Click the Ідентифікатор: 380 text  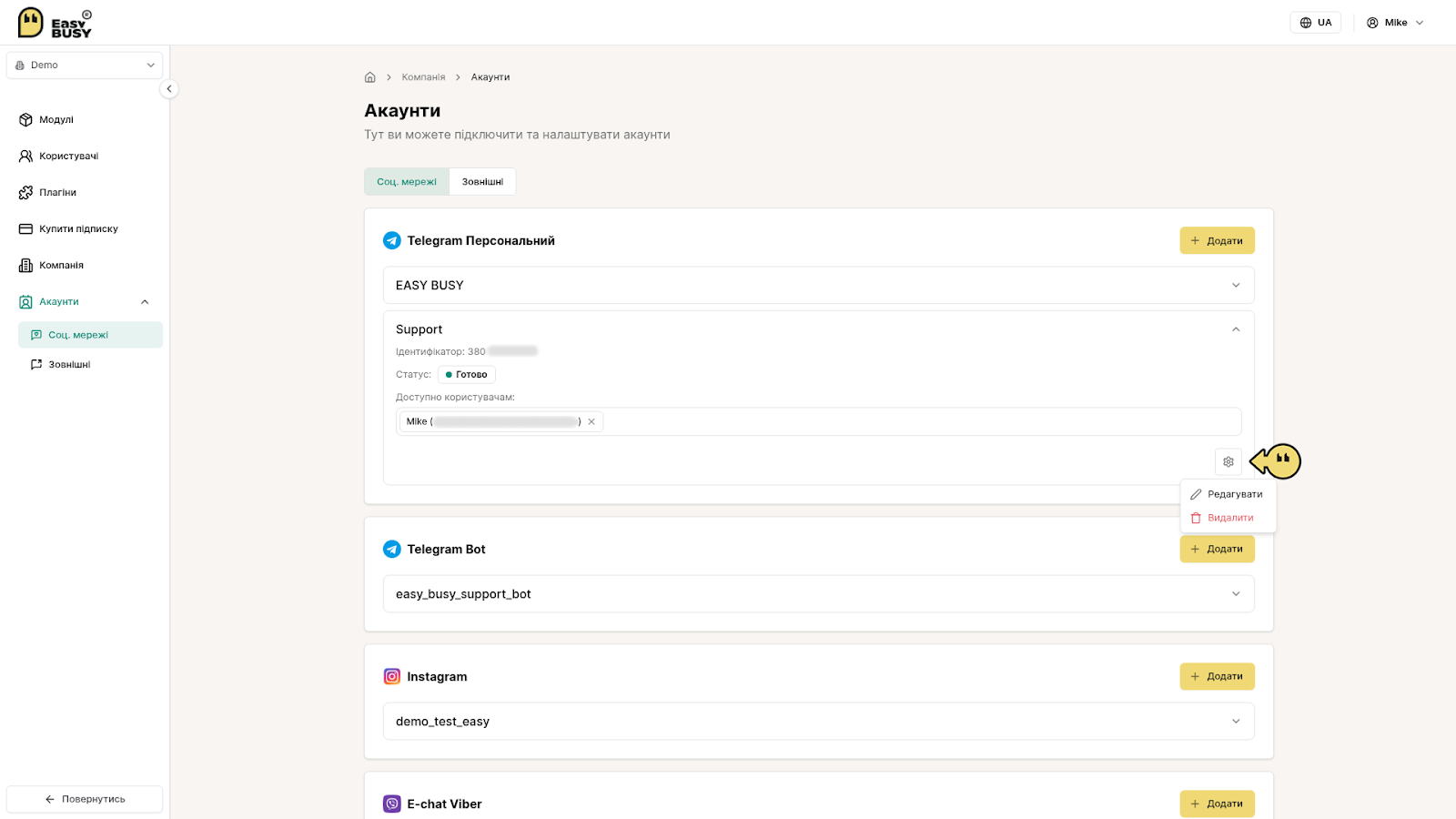(x=440, y=351)
